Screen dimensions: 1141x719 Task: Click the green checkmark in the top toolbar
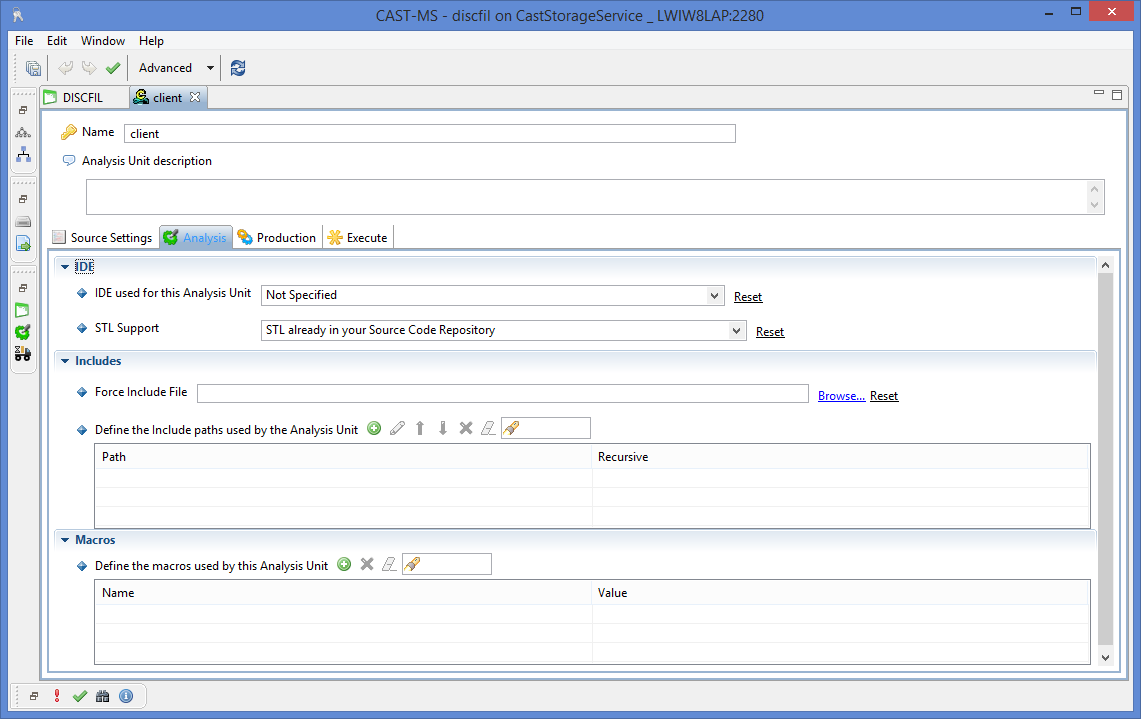tap(113, 68)
